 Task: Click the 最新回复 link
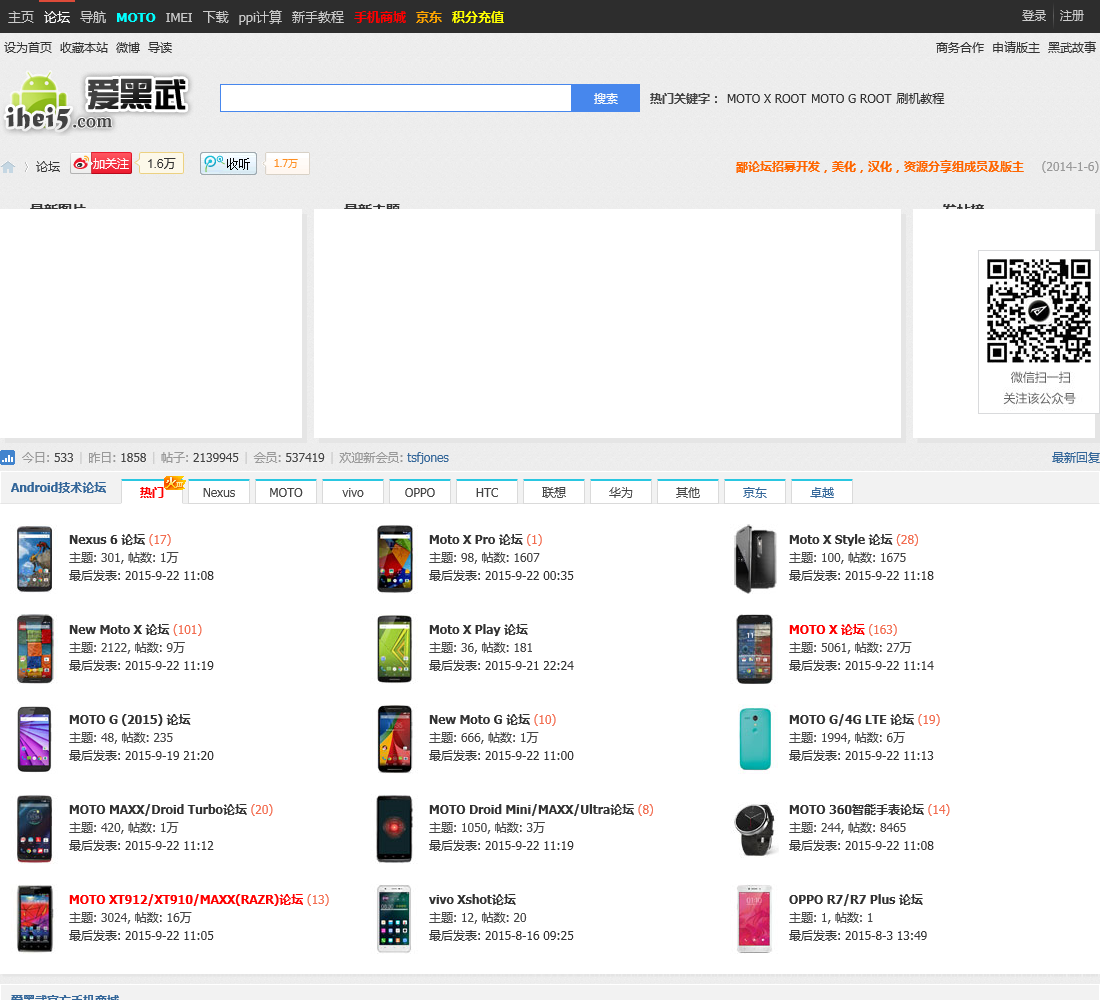point(1075,458)
